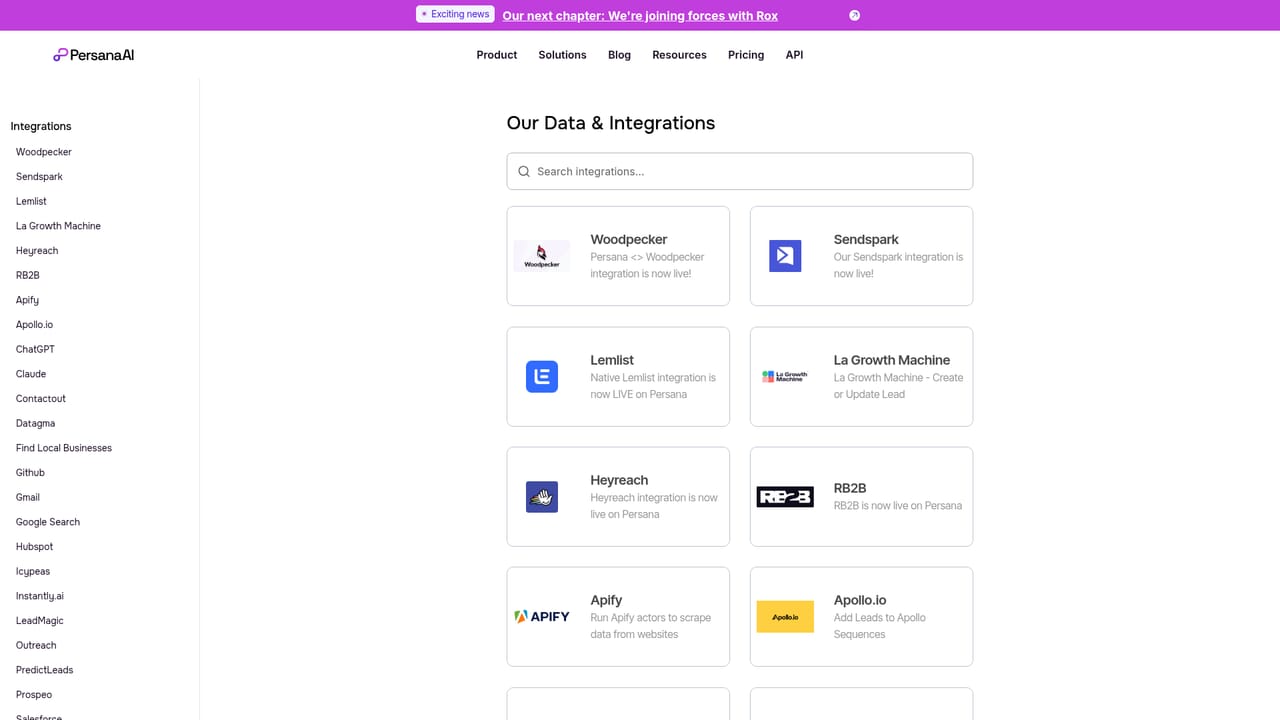Open the Lemlist card title

(x=612, y=360)
